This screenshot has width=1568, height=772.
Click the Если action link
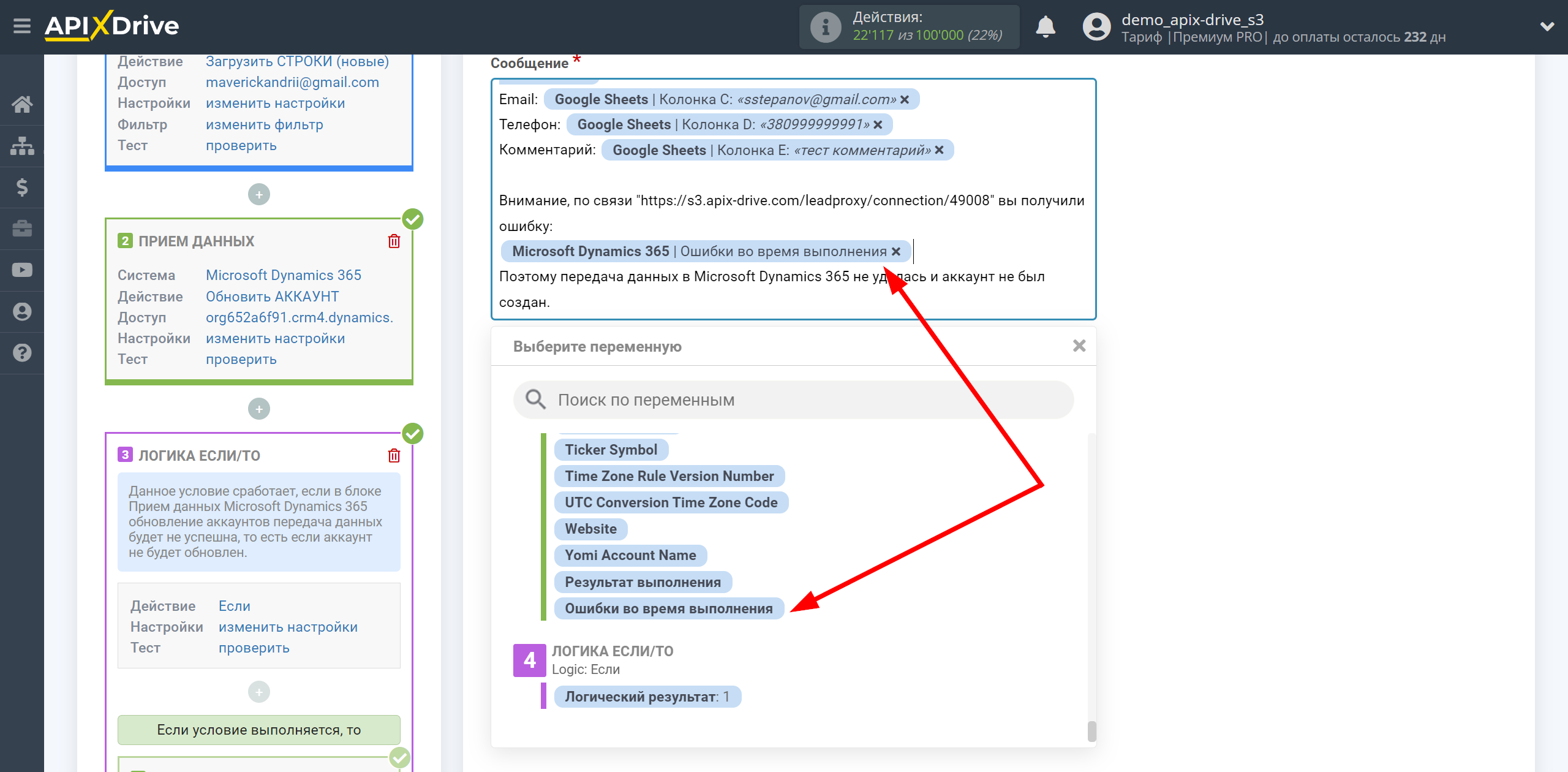click(x=234, y=607)
